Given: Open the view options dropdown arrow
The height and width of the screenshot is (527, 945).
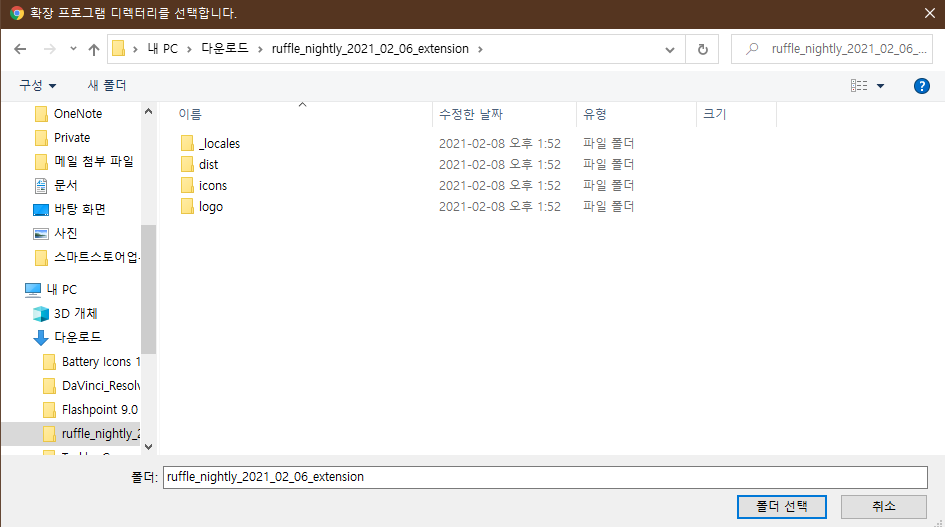Looking at the screenshot, I should point(881,86).
